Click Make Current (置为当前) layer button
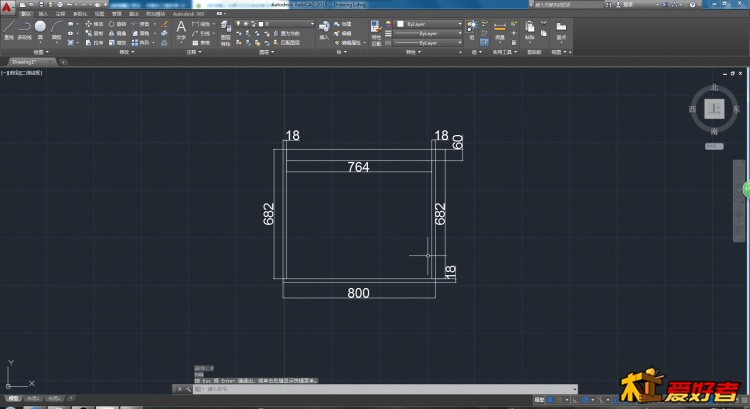Screen dimensions: 750x409 [286, 33]
